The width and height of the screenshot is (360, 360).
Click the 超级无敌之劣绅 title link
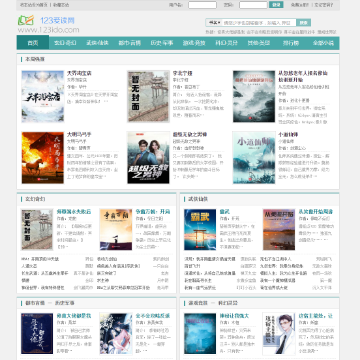(x=190, y=135)
